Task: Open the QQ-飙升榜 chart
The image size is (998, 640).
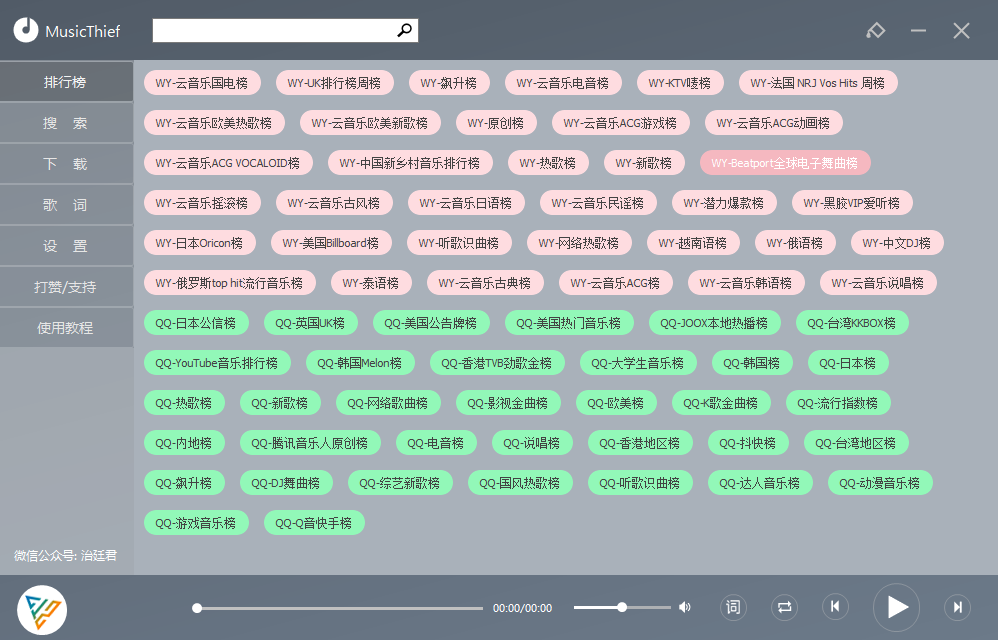Action: point(184,483)
